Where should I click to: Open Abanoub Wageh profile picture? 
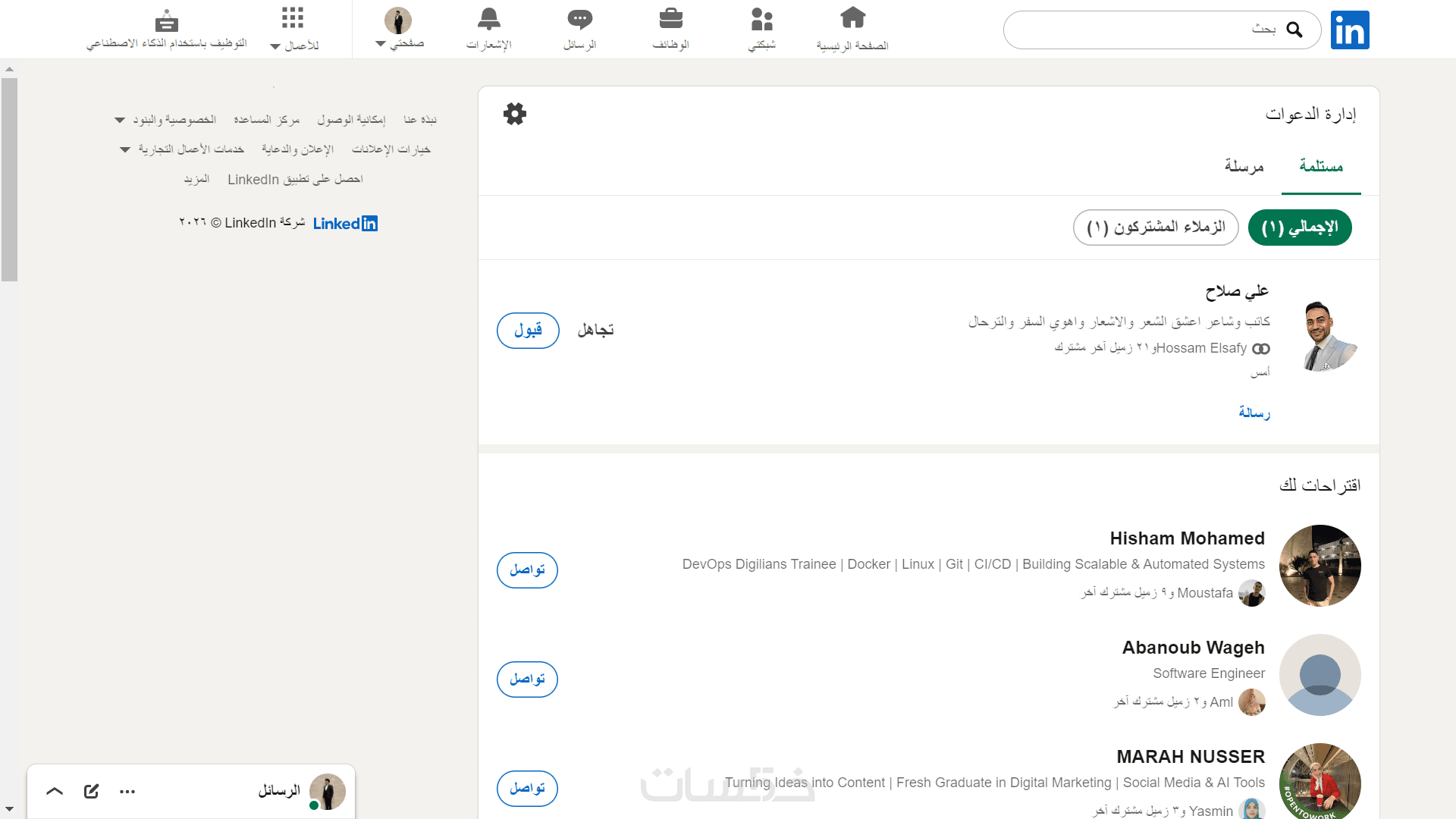pos(1319,675)
